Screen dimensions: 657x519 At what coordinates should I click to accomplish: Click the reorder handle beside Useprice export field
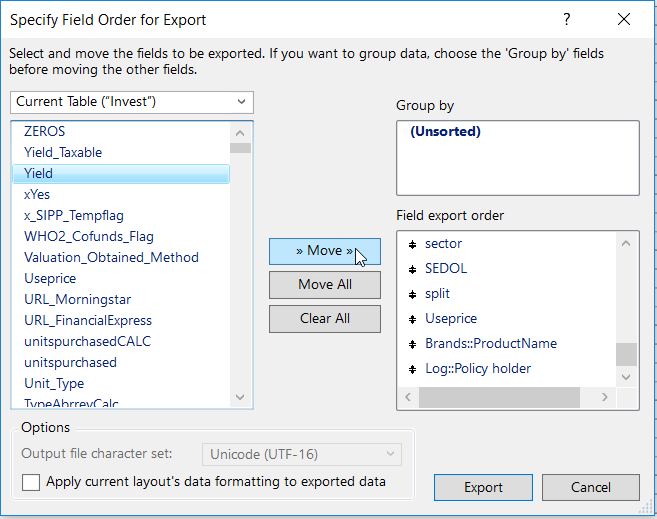coord(412,319)
